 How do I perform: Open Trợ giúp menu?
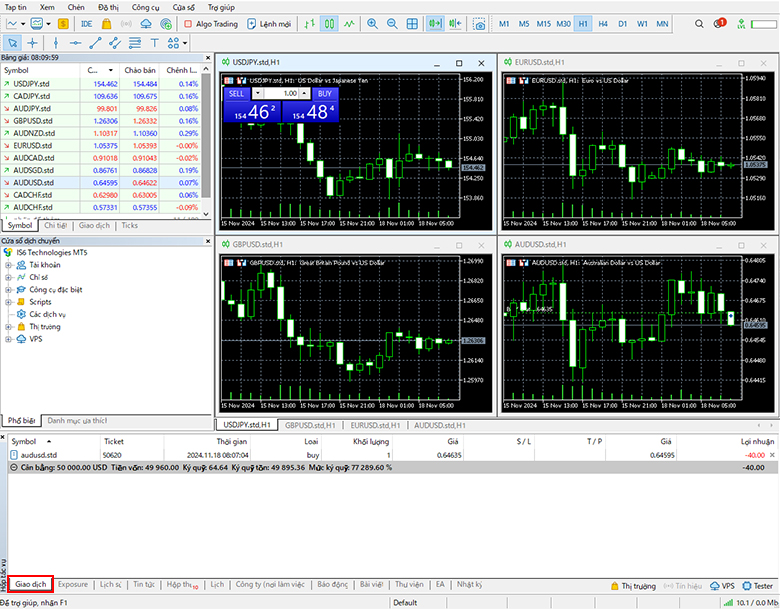[x=221, y=7]
